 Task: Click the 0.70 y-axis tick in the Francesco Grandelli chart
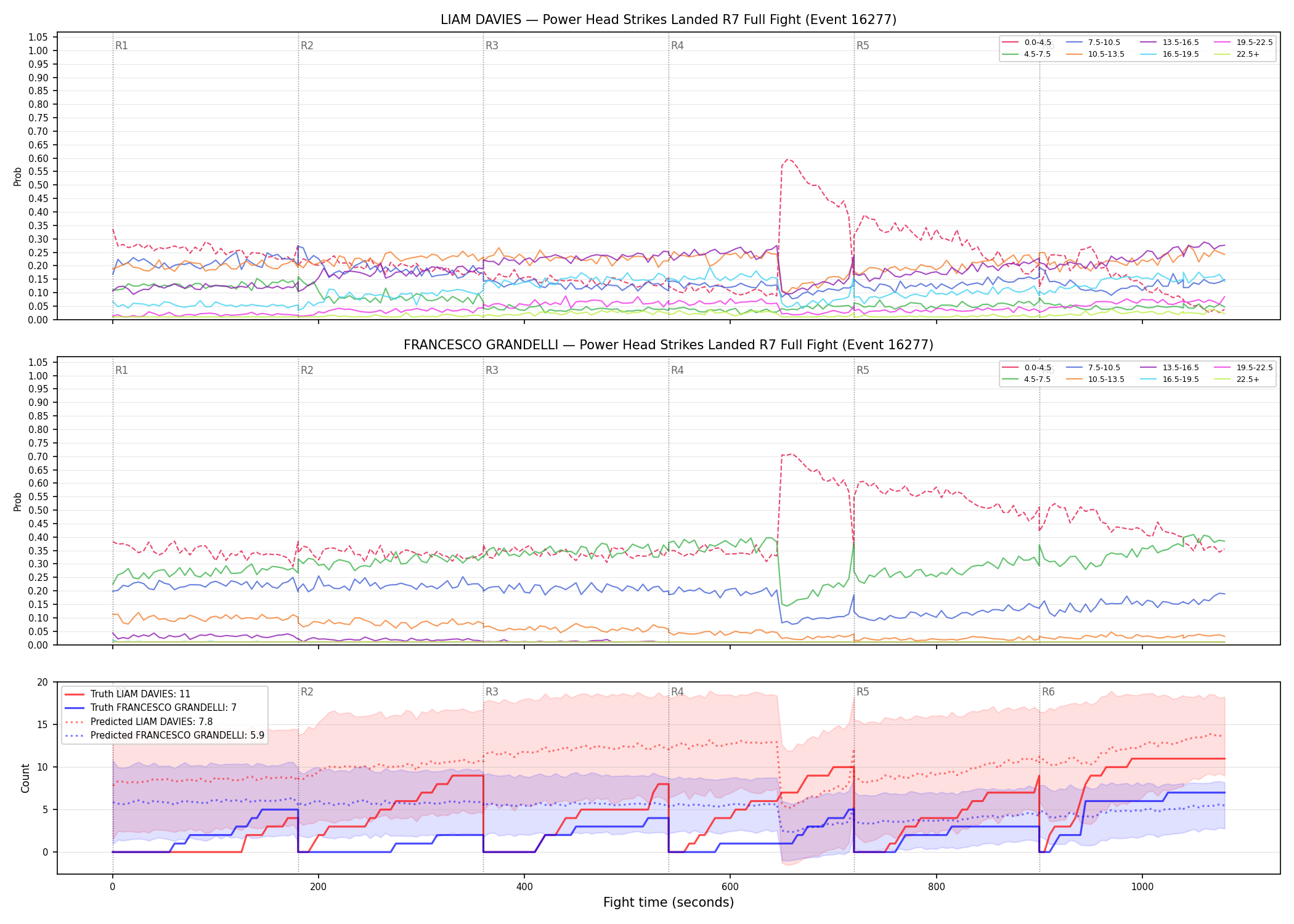[38, 456]
